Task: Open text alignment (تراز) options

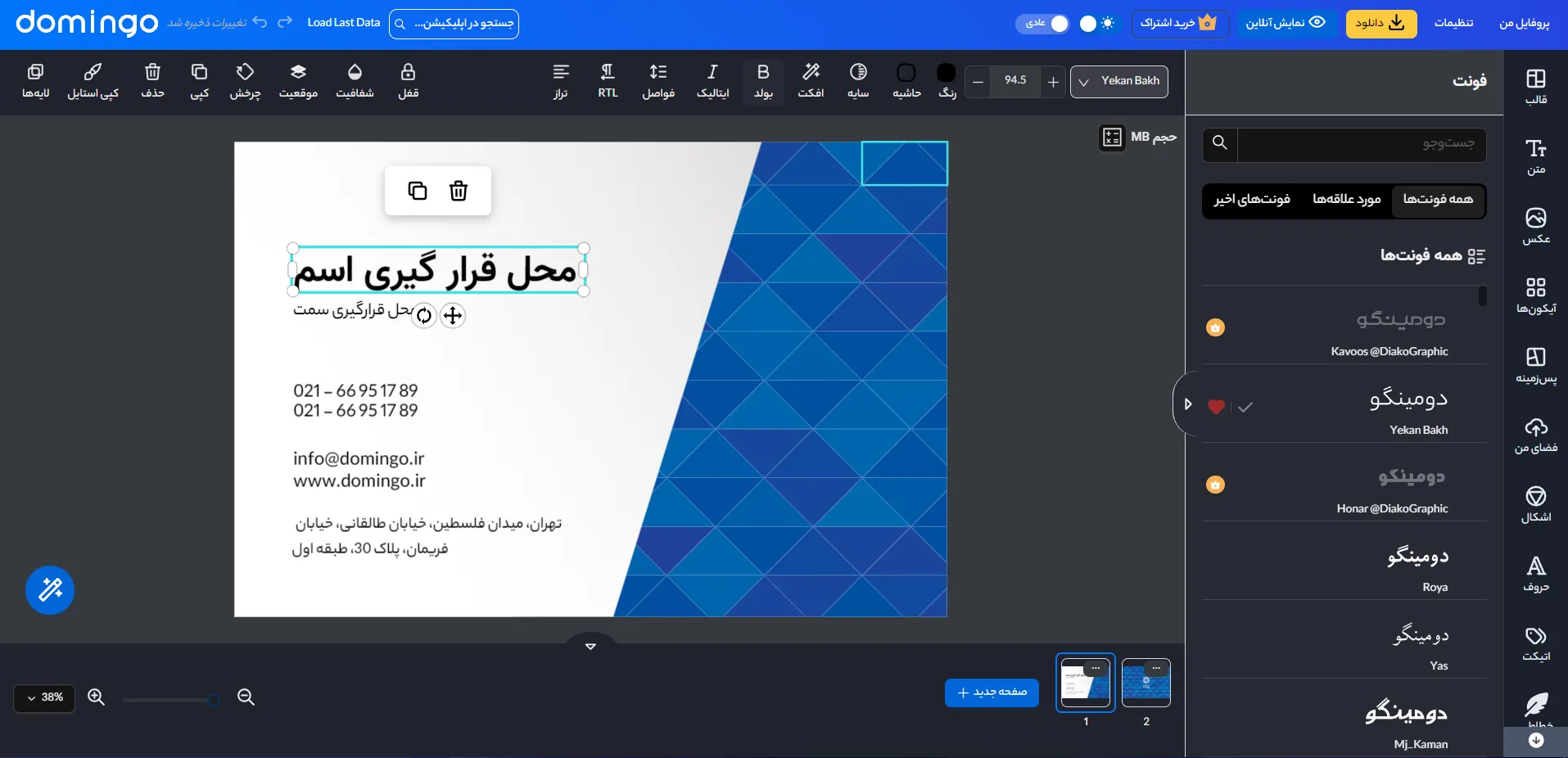Action: tap(561, 81)
